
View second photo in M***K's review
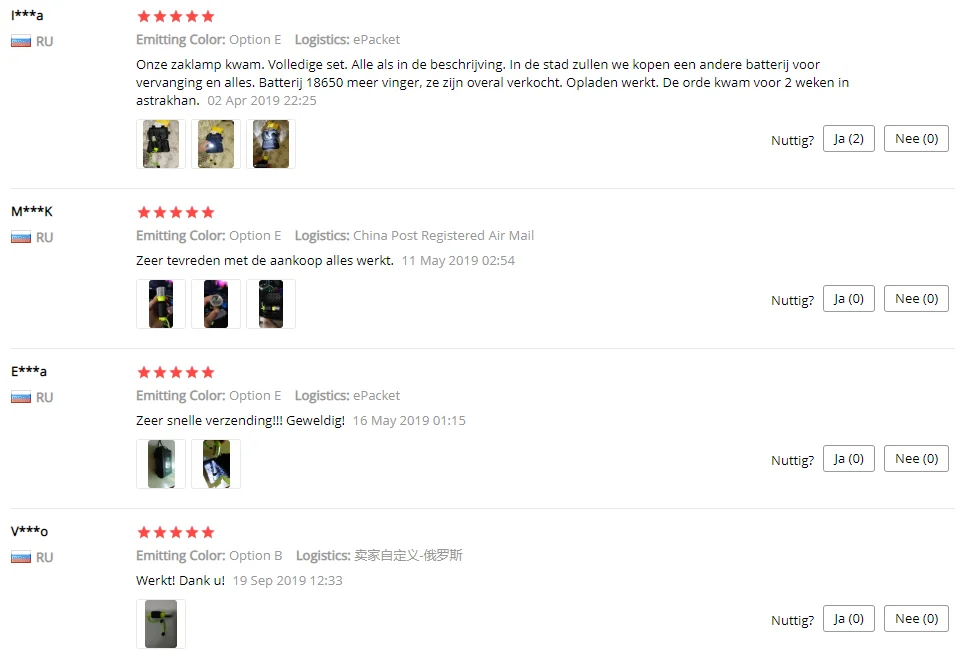(x=216, y=303)
